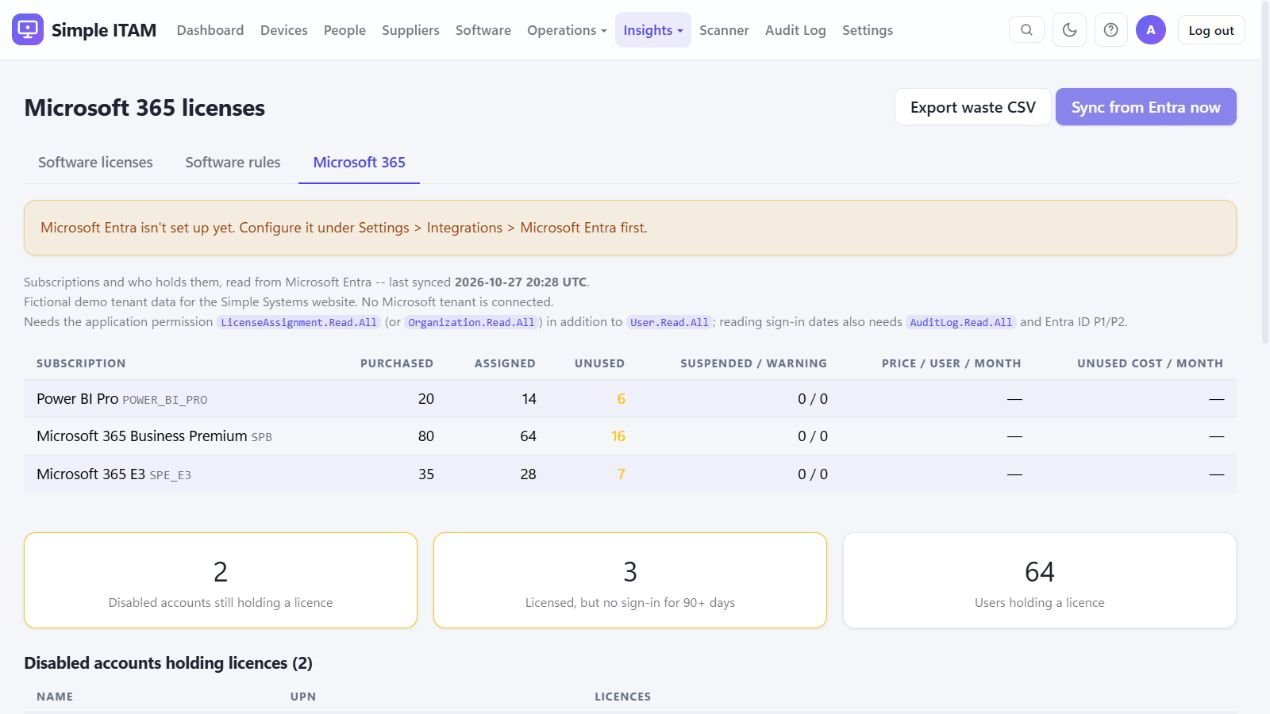
Task: Click the Name column header
Action: coord(55,696)
